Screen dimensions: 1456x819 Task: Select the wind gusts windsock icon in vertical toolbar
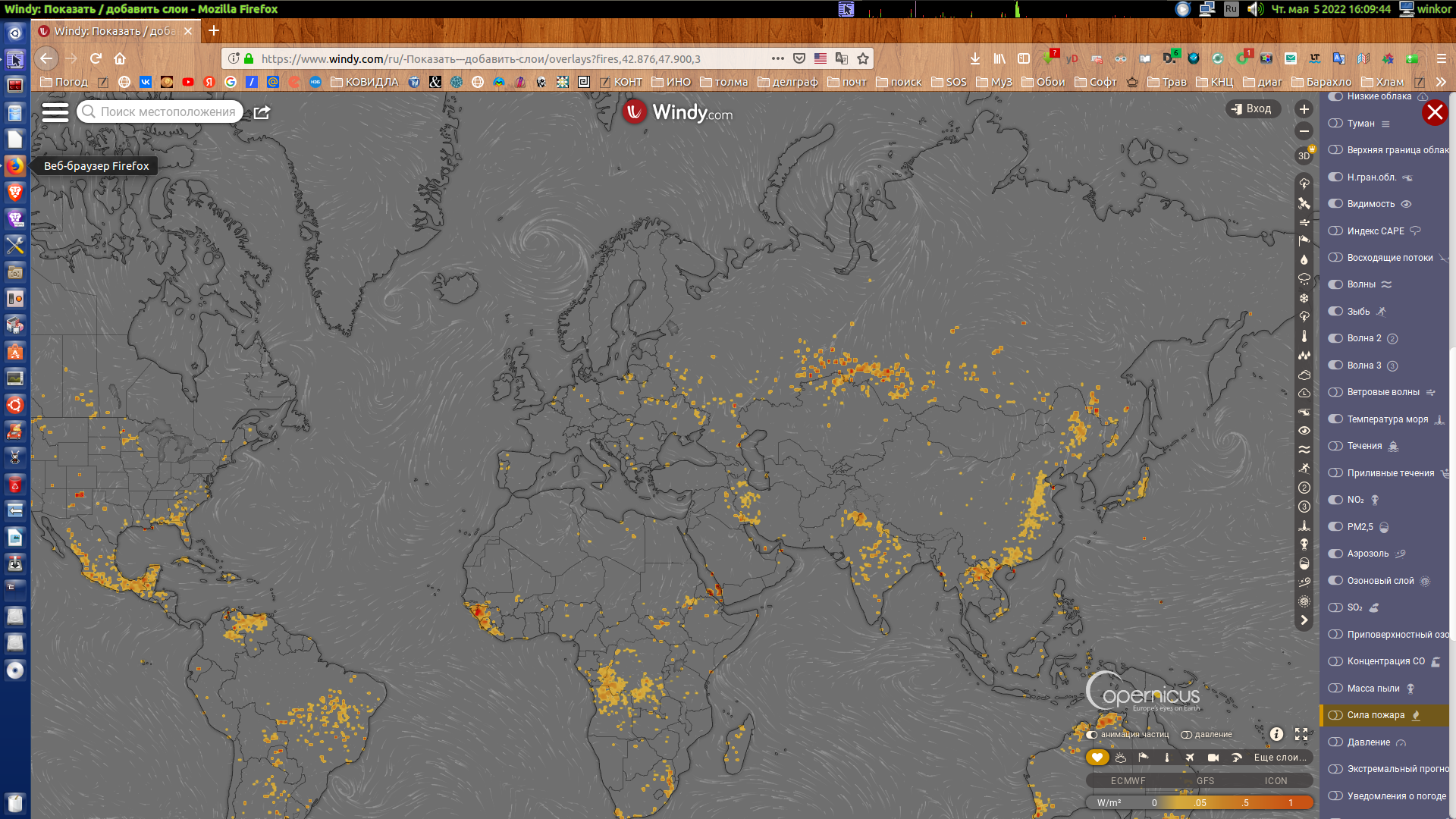1304,240
